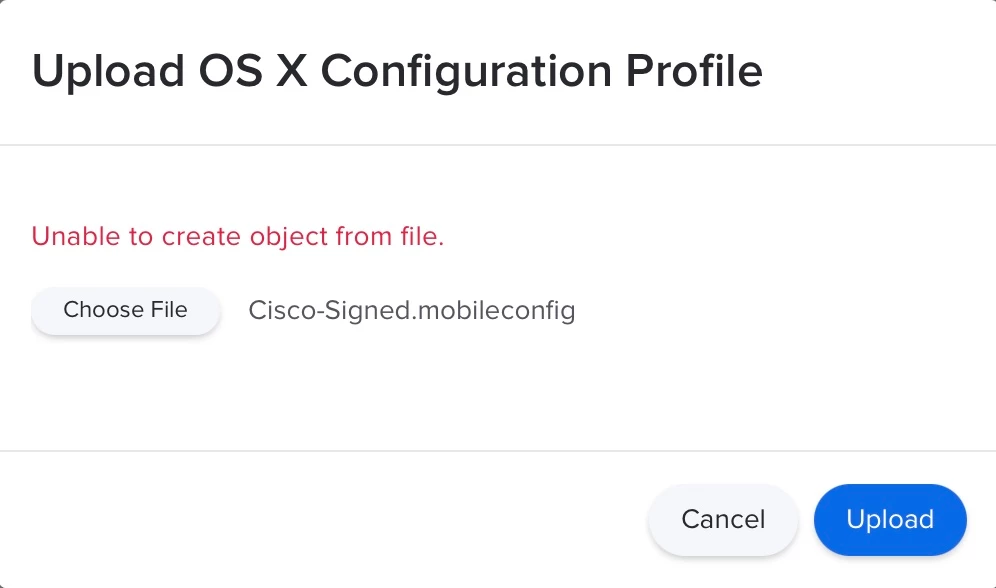Browse for a different mobileconfig file
This screenshot has height=588, width=996.
click(x=125, y=310)
